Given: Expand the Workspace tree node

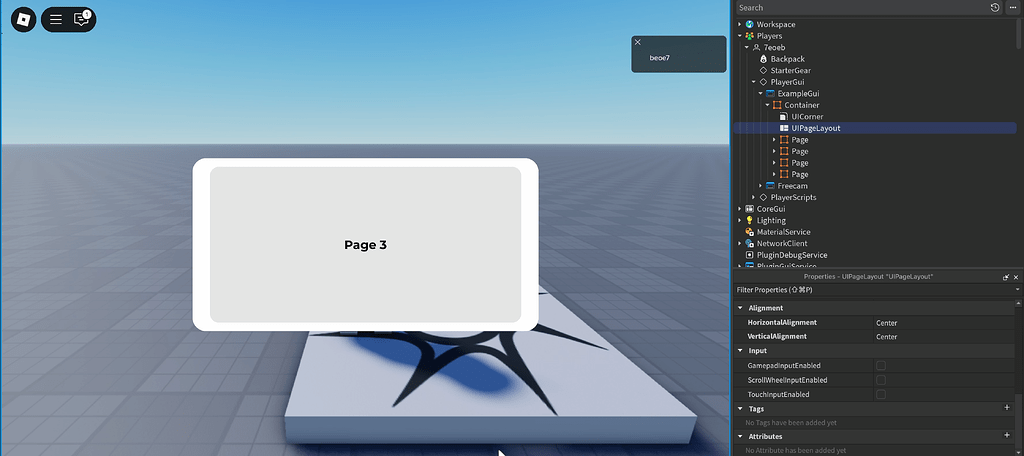Looking at the screenshot, I should click(x=740, y=24).
